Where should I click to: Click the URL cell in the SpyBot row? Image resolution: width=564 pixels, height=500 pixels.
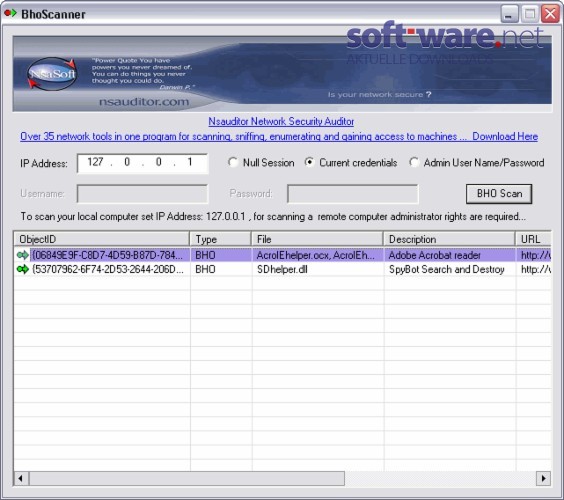(535, 269)
